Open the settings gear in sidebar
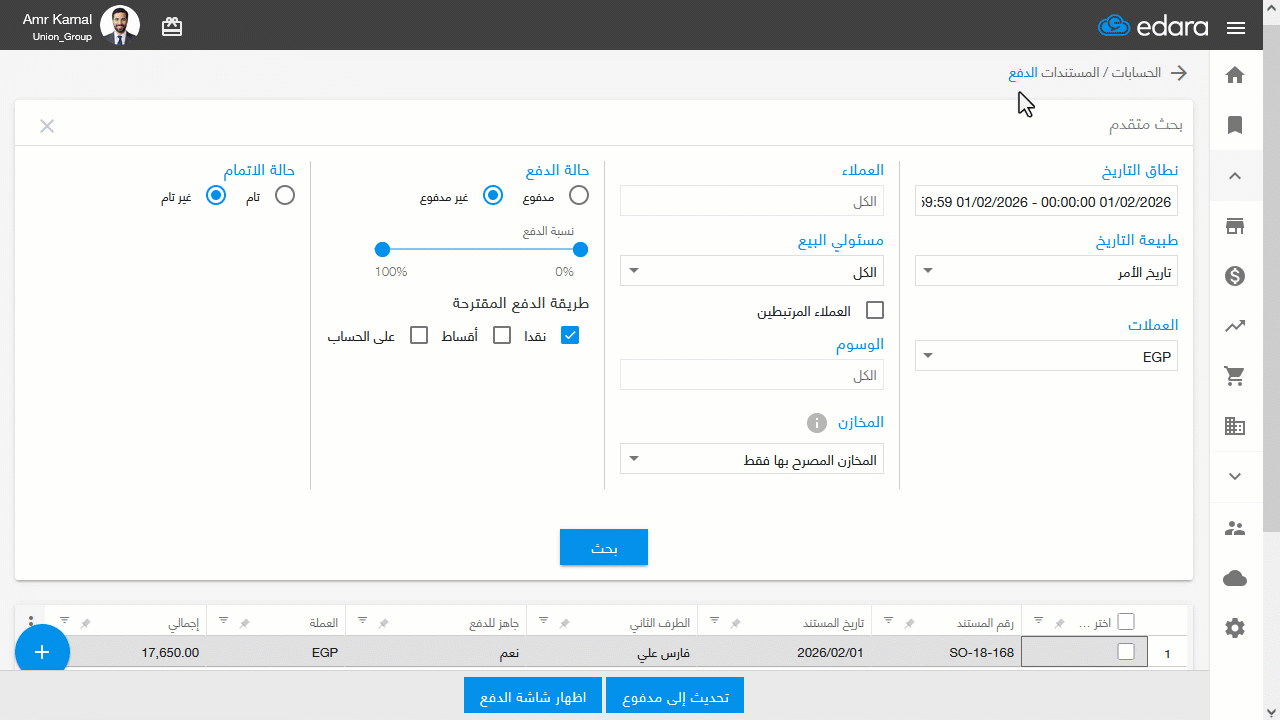Image resolution: width=1280 pixels, height=720 pixels. pos(1235,628)
